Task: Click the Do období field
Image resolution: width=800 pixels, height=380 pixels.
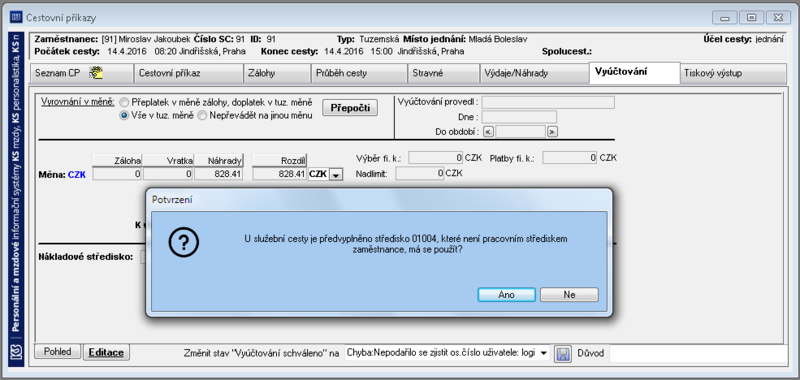Action: [520, 132]
